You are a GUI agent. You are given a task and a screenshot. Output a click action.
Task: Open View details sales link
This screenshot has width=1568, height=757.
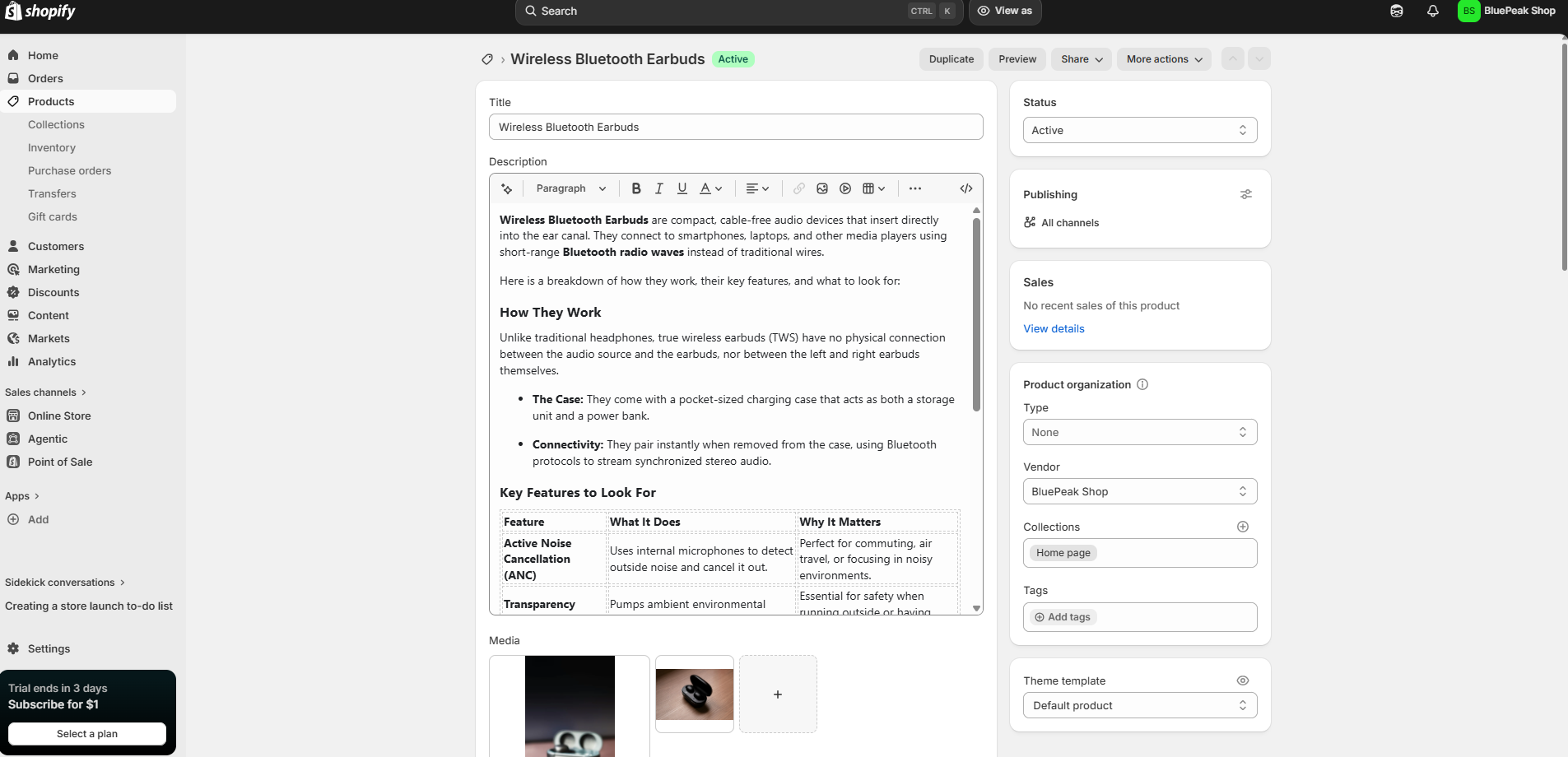click(1054, 328)
